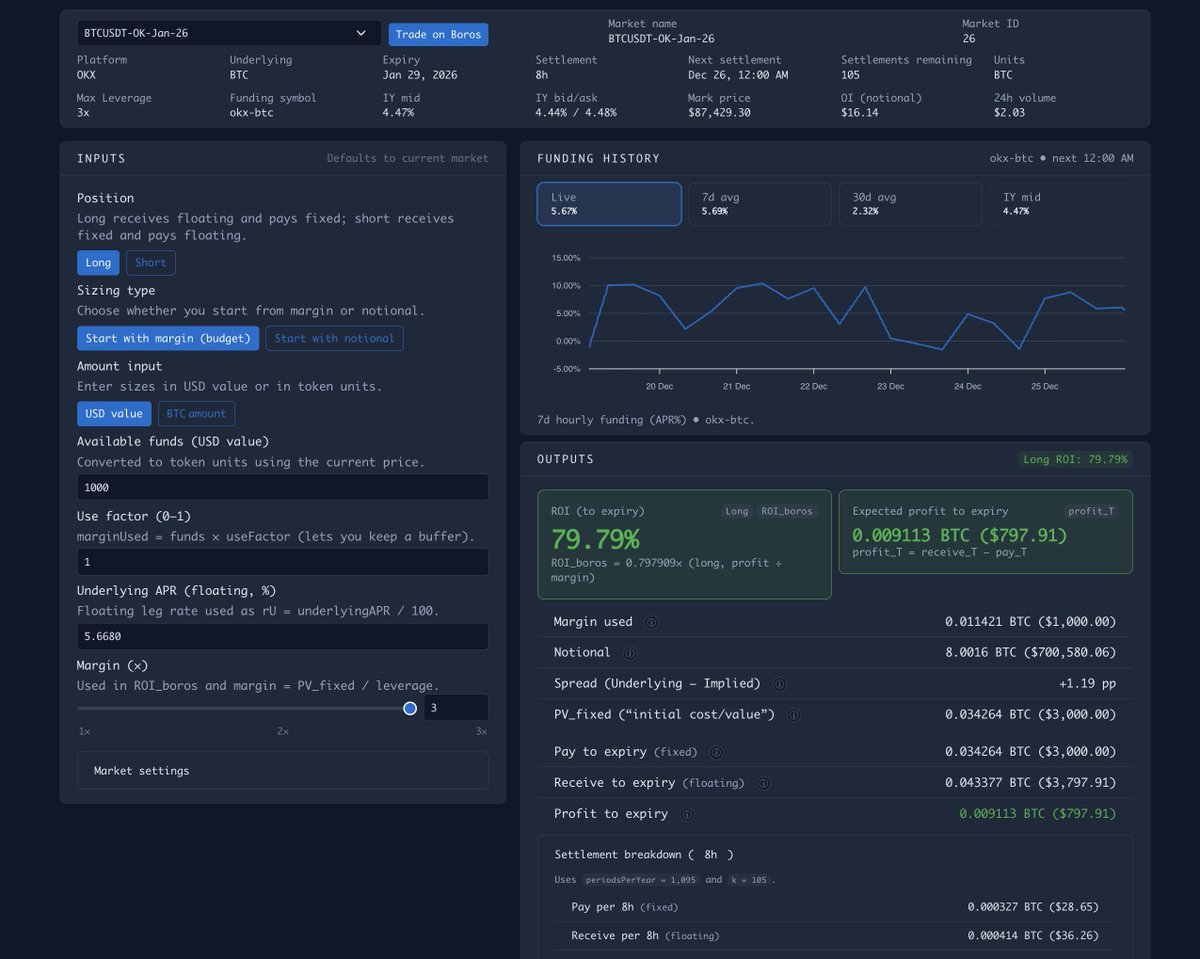1200x959 pixels.
Task: Click the Margin value number box
Action: (456, 708)
